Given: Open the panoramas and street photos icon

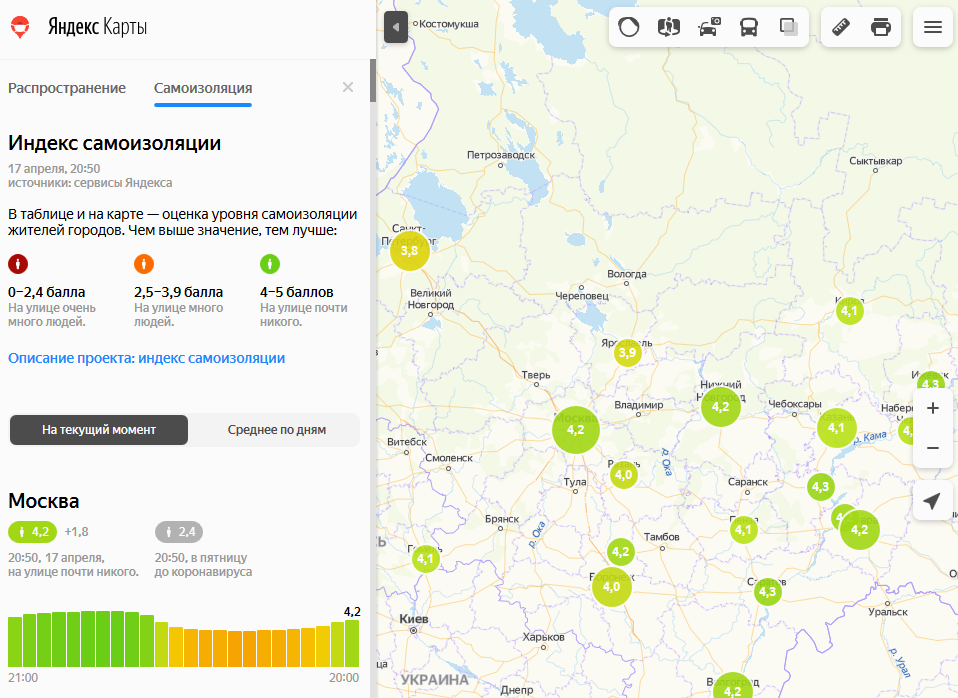Looking at the screenshot, I should pyautogui.click(x=668, y=27).
